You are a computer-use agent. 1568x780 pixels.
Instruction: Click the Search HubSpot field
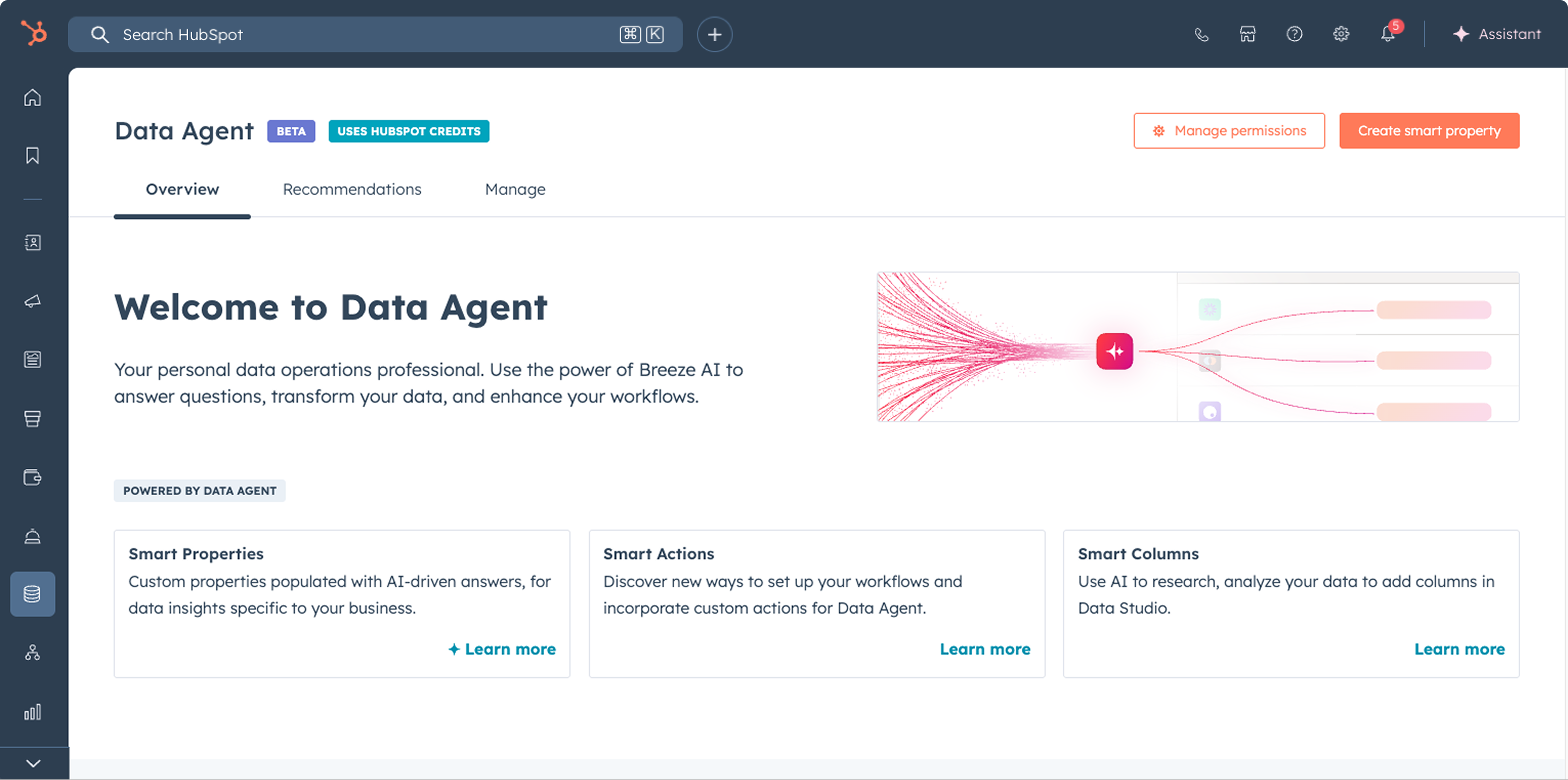[365, 34]
